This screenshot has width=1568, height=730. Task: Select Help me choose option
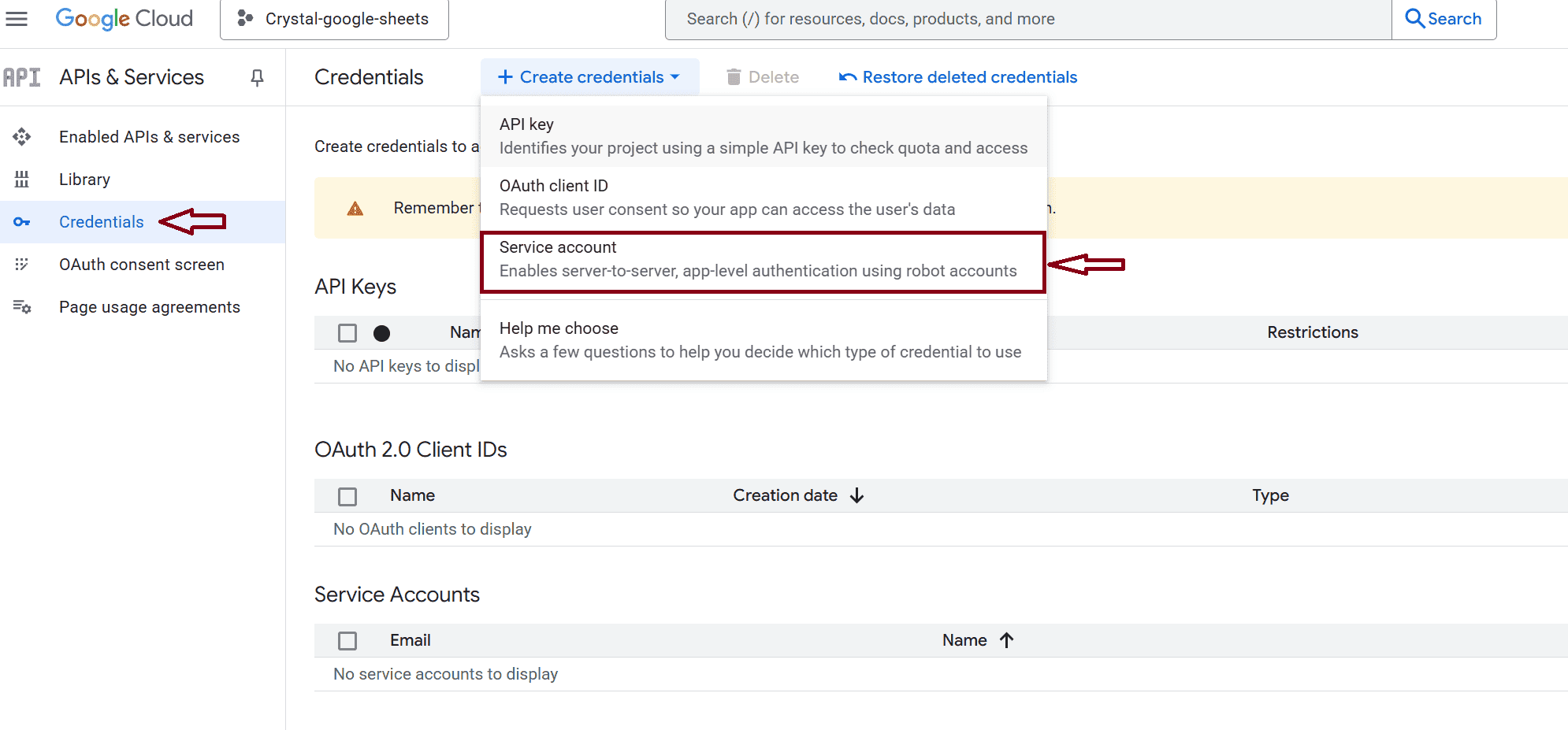pos(764,340)
